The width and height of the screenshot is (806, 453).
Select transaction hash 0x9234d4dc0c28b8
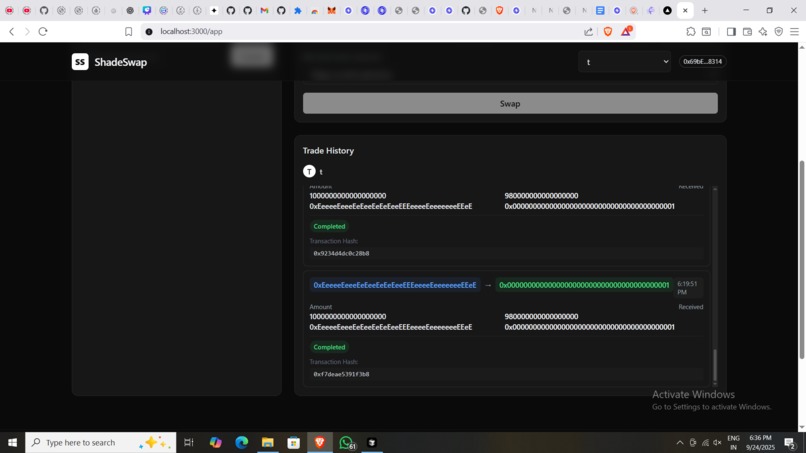click(341, 253)
